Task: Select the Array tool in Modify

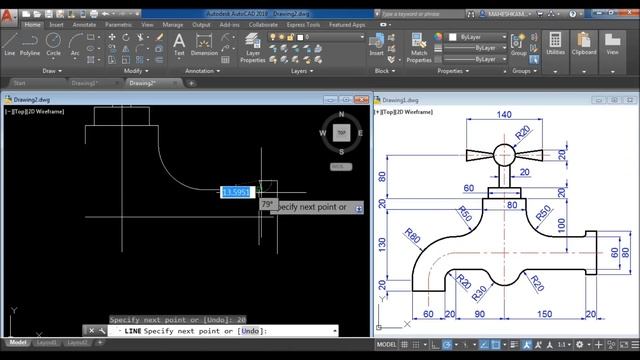Action: (140, 60)
